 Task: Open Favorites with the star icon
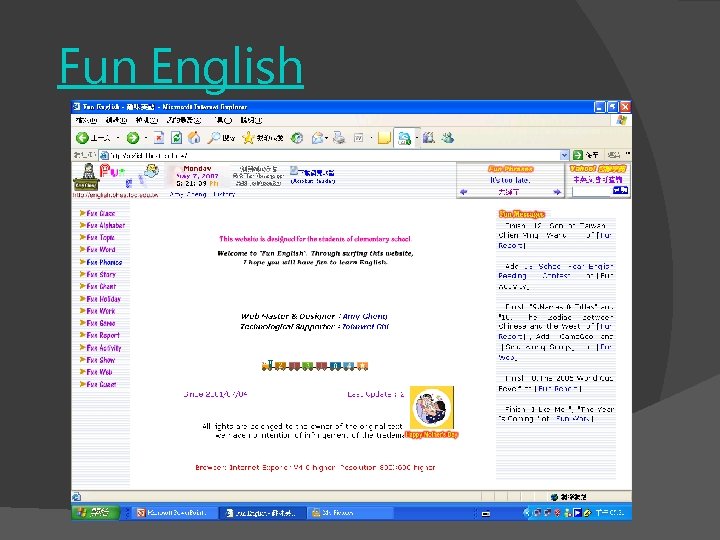click(248, 137)
